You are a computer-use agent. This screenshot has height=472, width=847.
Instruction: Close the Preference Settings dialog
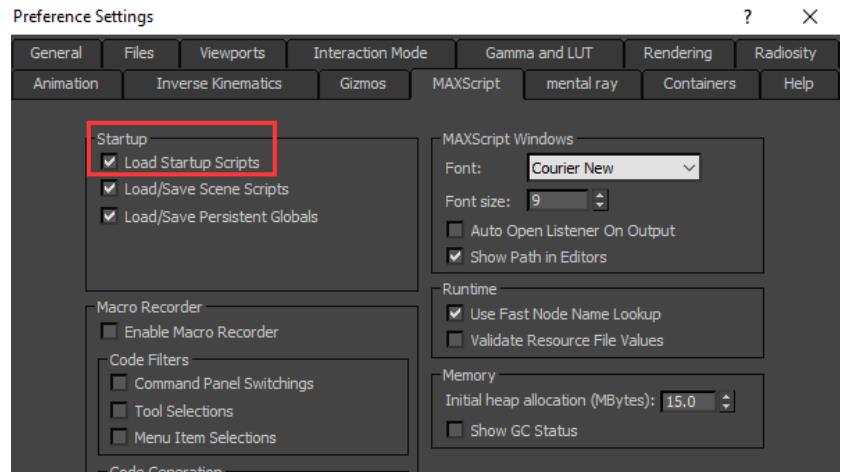tap(810, 17)
